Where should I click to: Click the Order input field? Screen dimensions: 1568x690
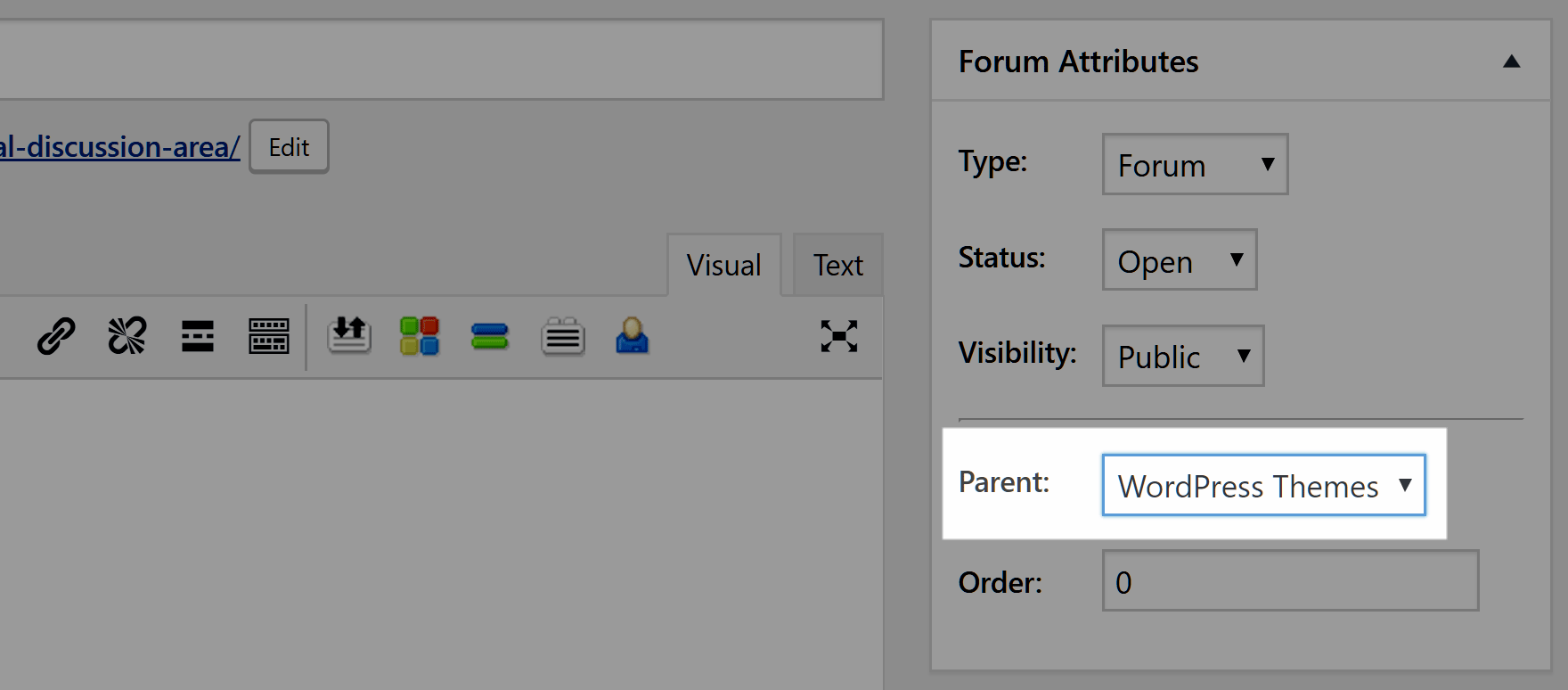click(x=1290, y=581)
